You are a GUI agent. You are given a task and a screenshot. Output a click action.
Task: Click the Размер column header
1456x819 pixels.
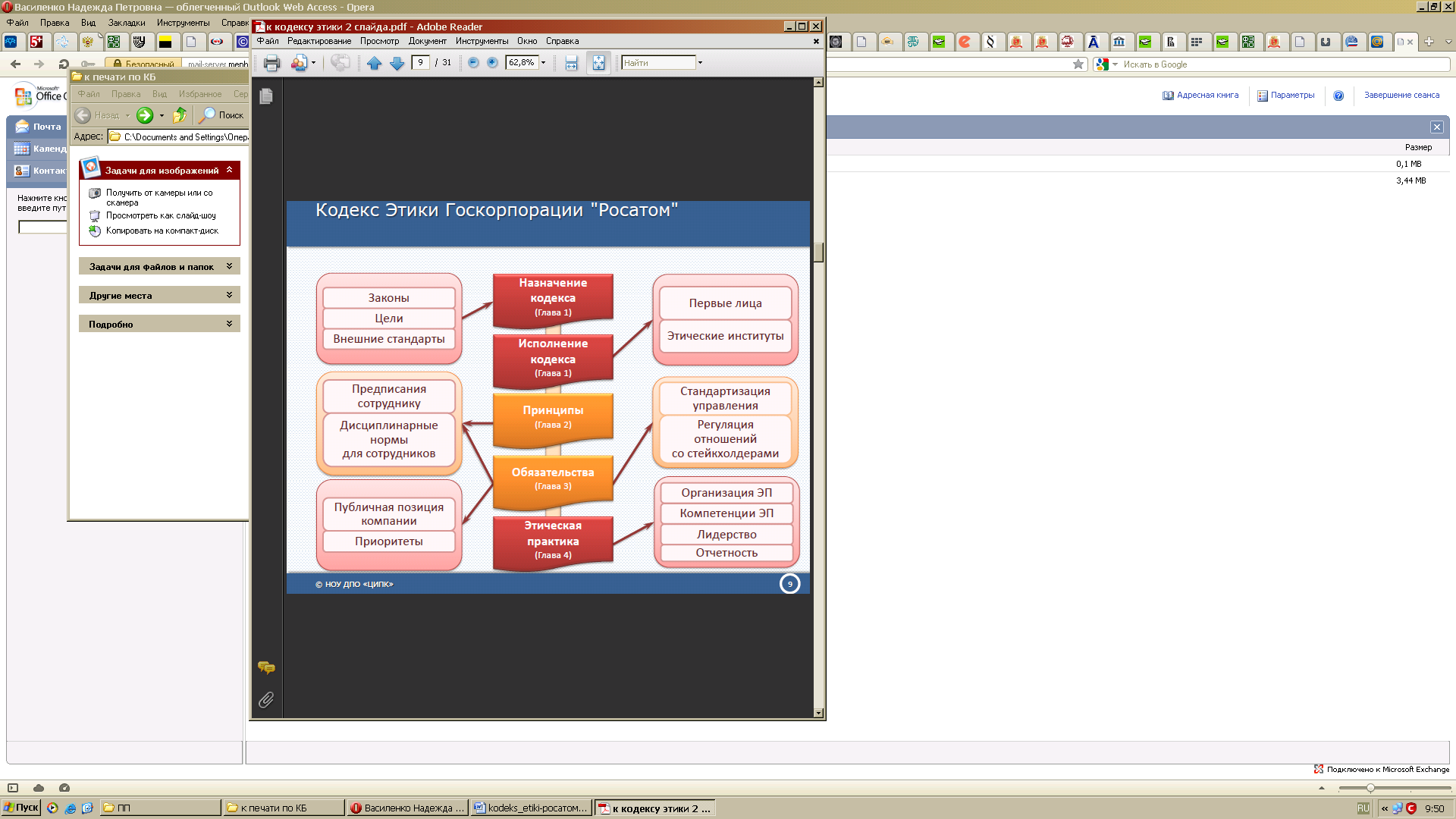pyautogui.click(x=1418, y=147)
